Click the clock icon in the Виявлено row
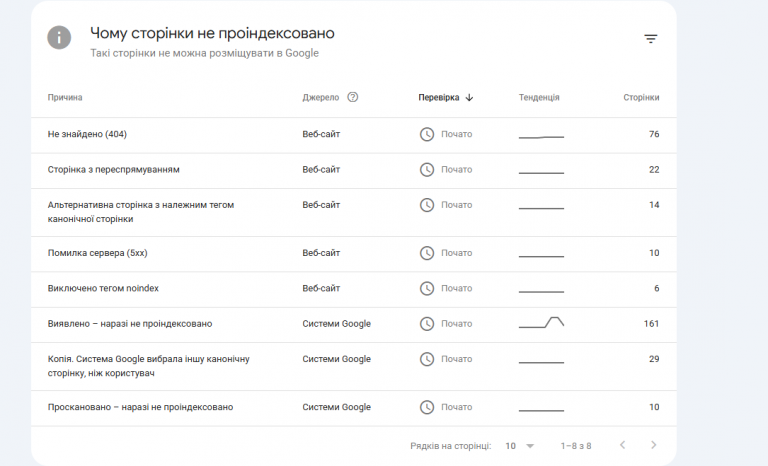Viewport: 768px width, 466px height. coord(427,323)
